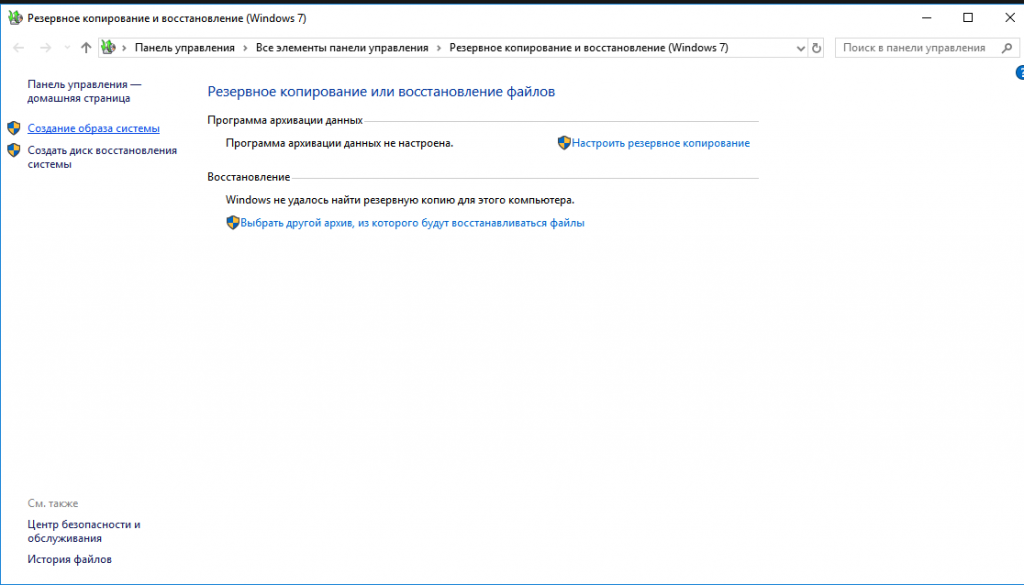Open 'Выбрать другой архив, из которого будут восстанавливаться файлы'

coord(412,223)
